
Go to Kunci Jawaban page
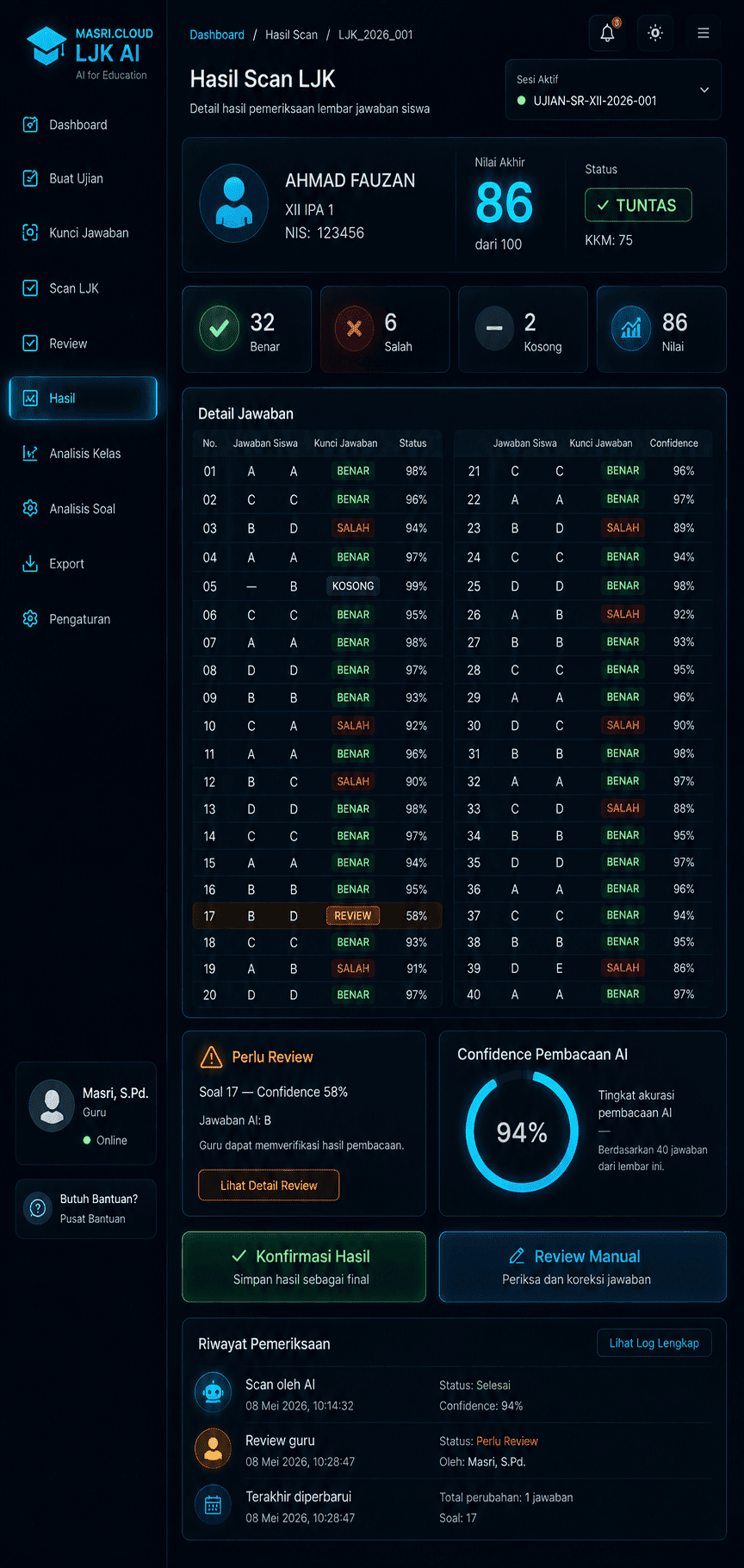pyautogui.click(x=83, y=232)
